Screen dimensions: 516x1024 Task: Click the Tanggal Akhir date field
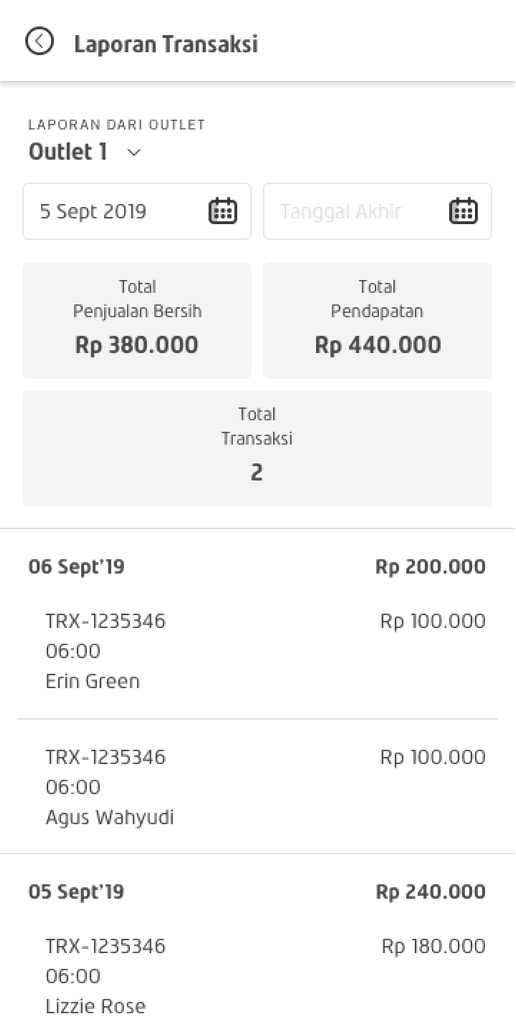pyautogui.click(x=378, y=211)
